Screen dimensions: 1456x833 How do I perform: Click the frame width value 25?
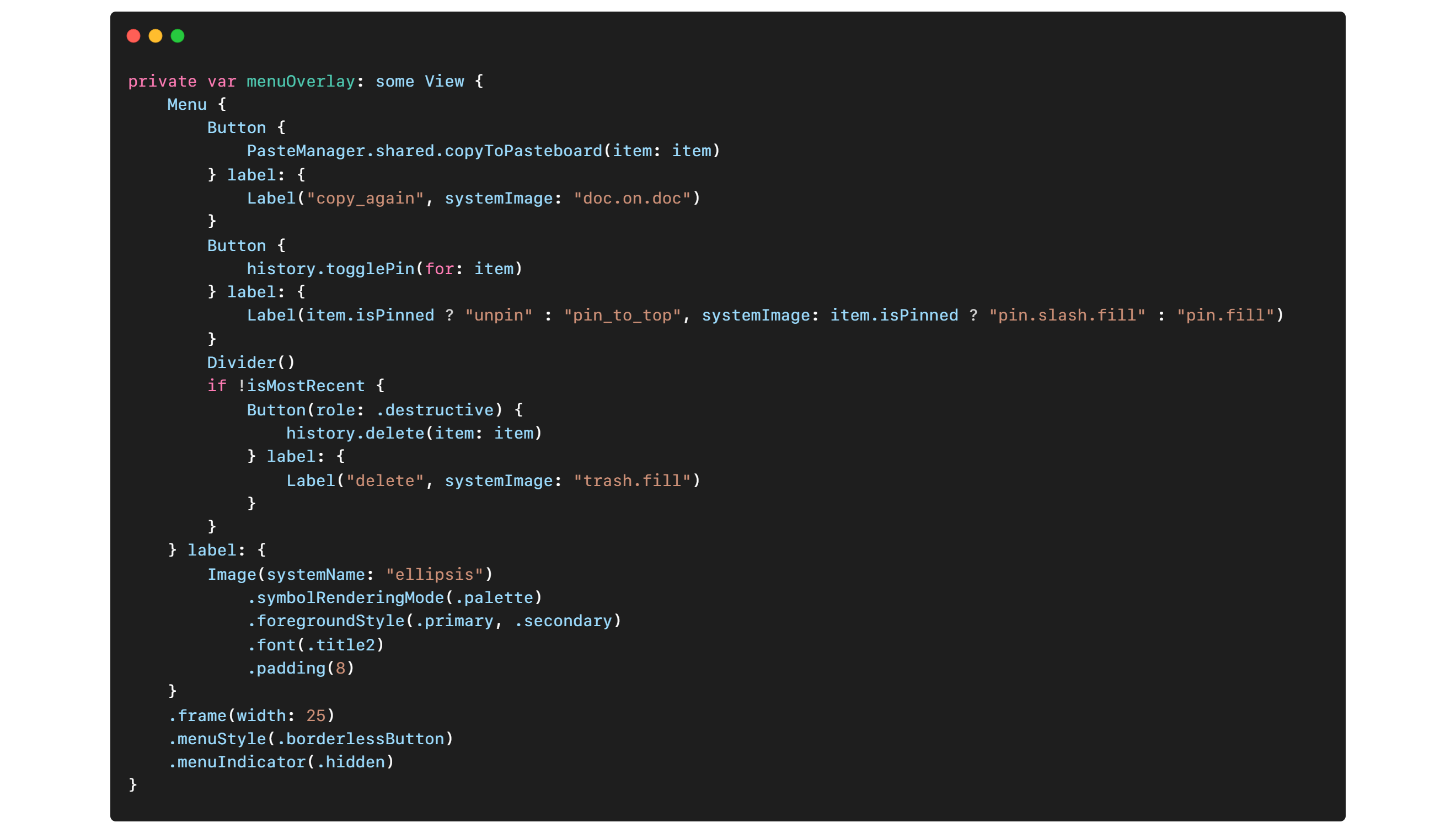tap(315, 715)
